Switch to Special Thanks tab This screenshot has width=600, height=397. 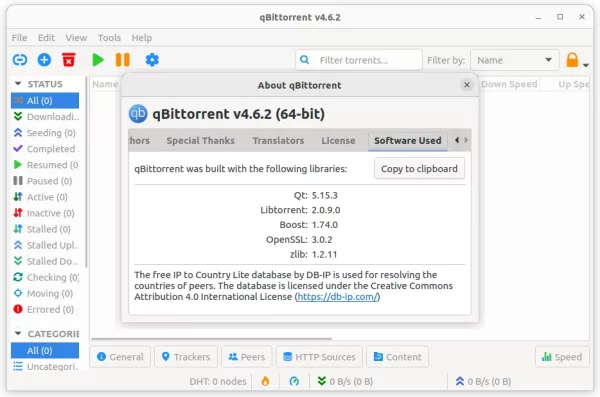(201, 141)
